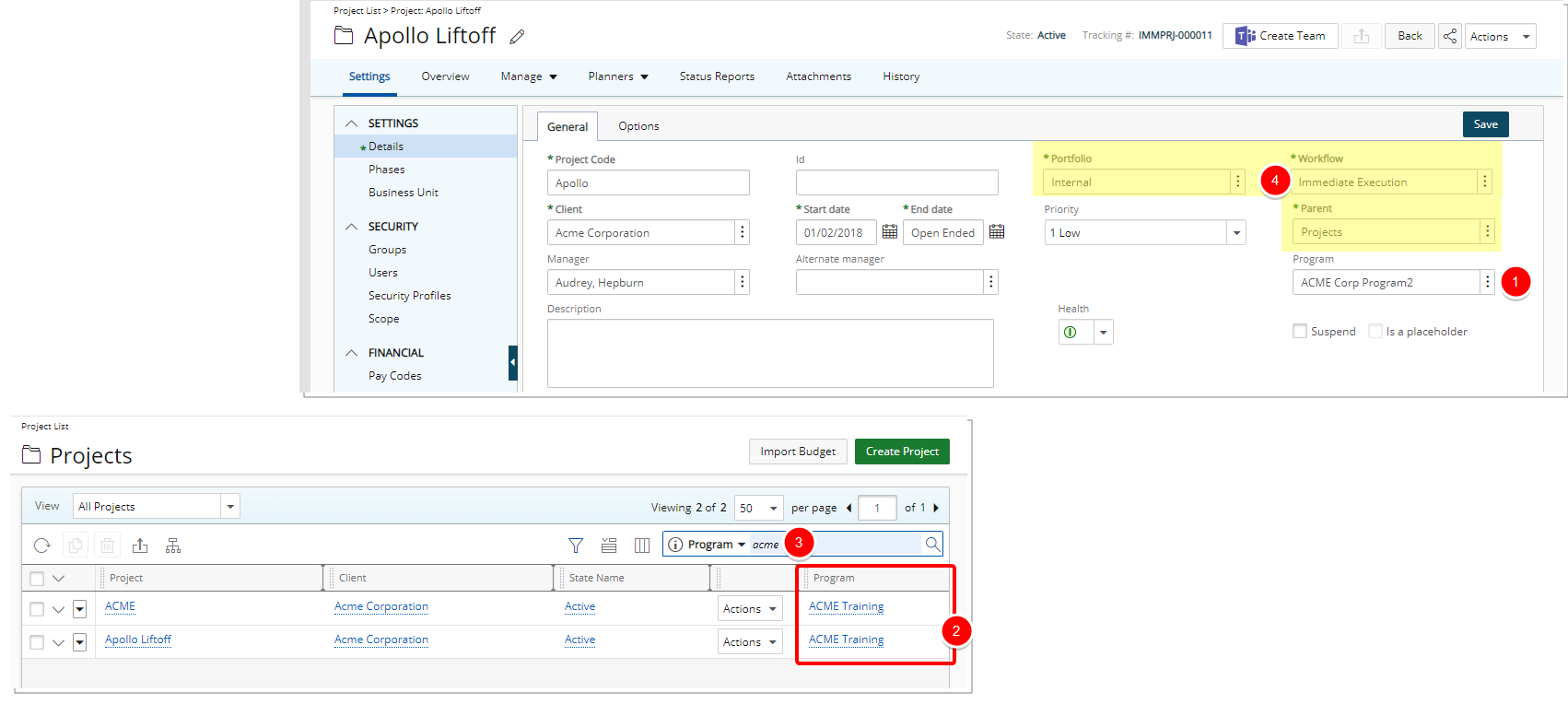
Task: Collapse the left settings panel handle
Action: click(513, 362)
